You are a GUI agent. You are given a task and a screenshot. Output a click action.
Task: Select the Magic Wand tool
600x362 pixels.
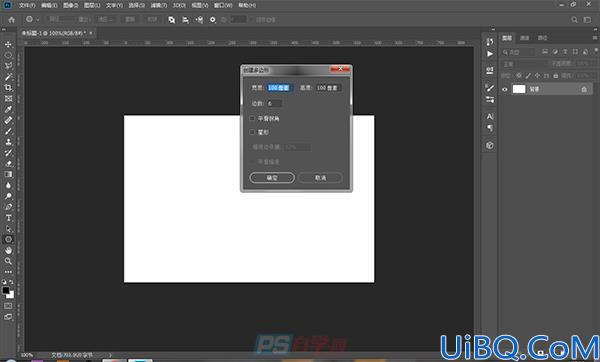[8, 77]
